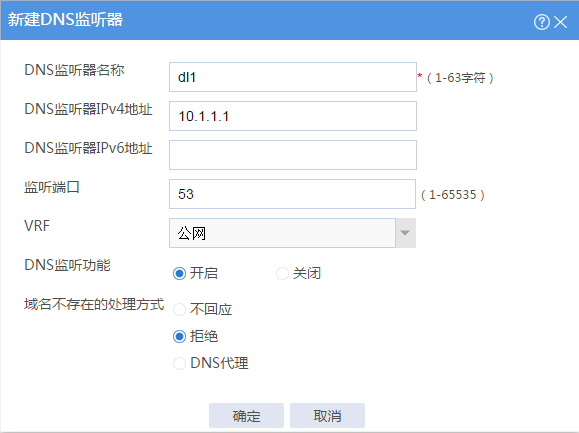Expand the VRF dropdown arrow button
The width and height of the screenshot is (579, 433).
tap(405, 233)
